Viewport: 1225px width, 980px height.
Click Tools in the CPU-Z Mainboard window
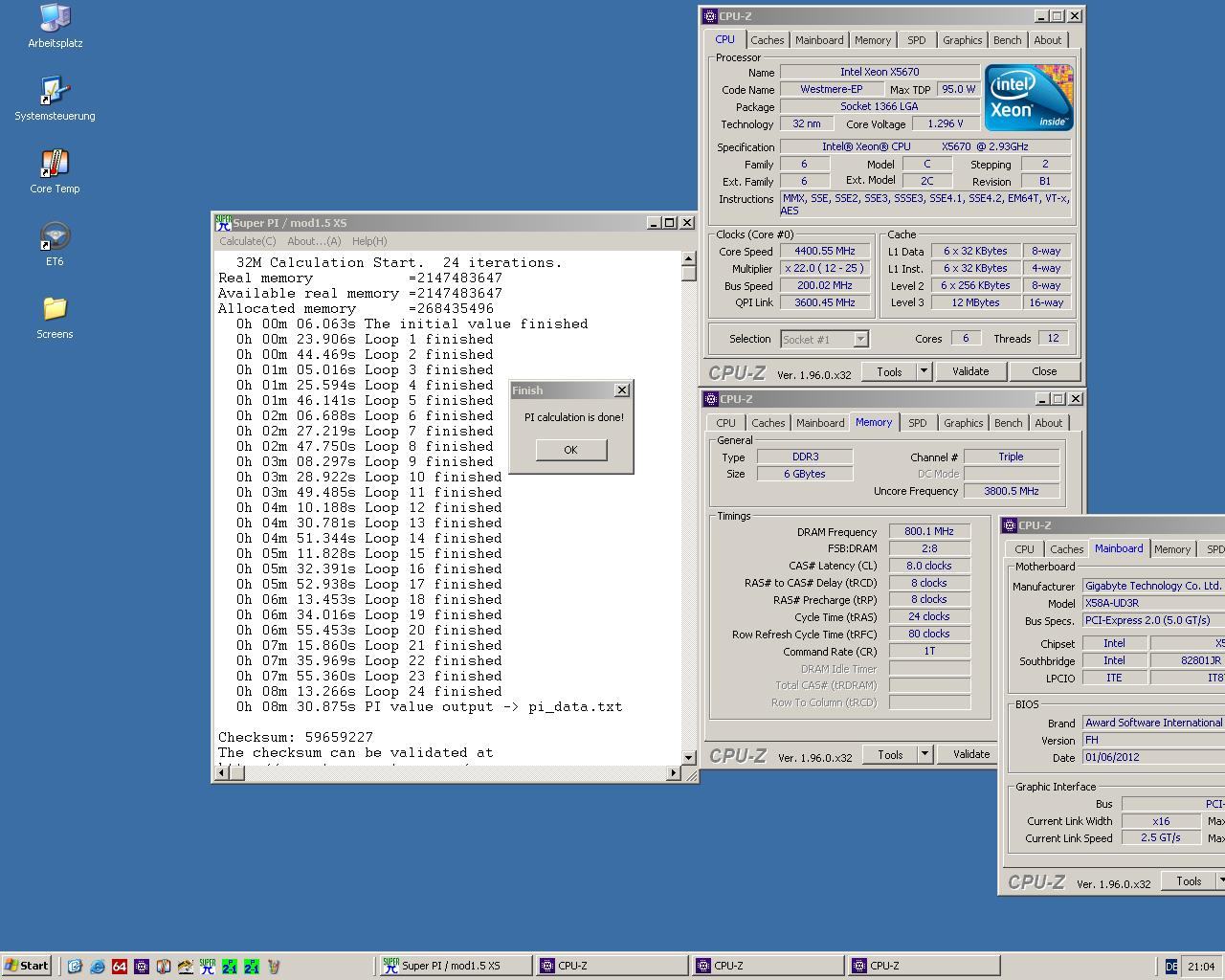[x=1189, y=881]
